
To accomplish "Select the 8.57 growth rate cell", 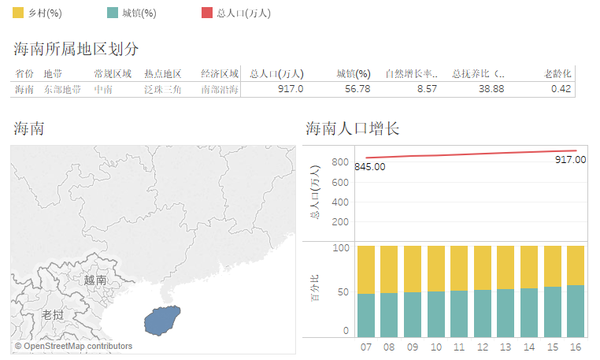I will (427, 89).
